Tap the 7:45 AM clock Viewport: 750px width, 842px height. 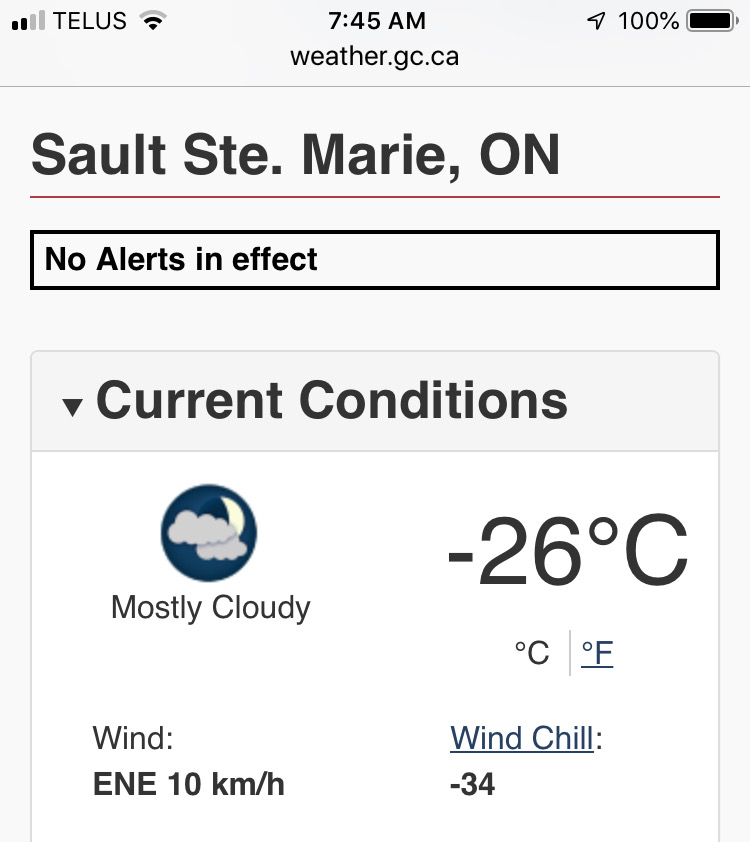click(377, 21)
